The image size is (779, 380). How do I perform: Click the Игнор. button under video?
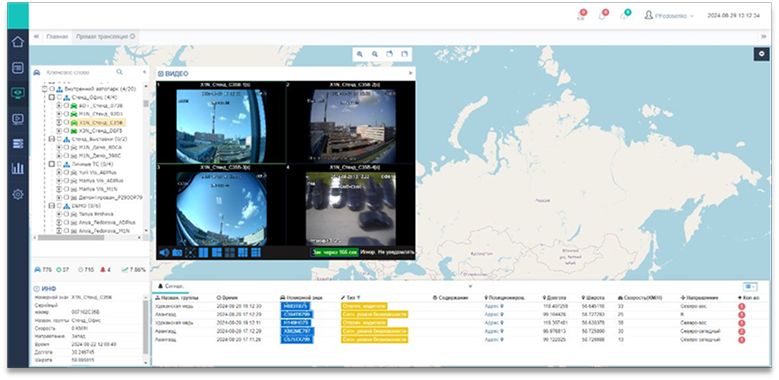[x=368, y=252]
